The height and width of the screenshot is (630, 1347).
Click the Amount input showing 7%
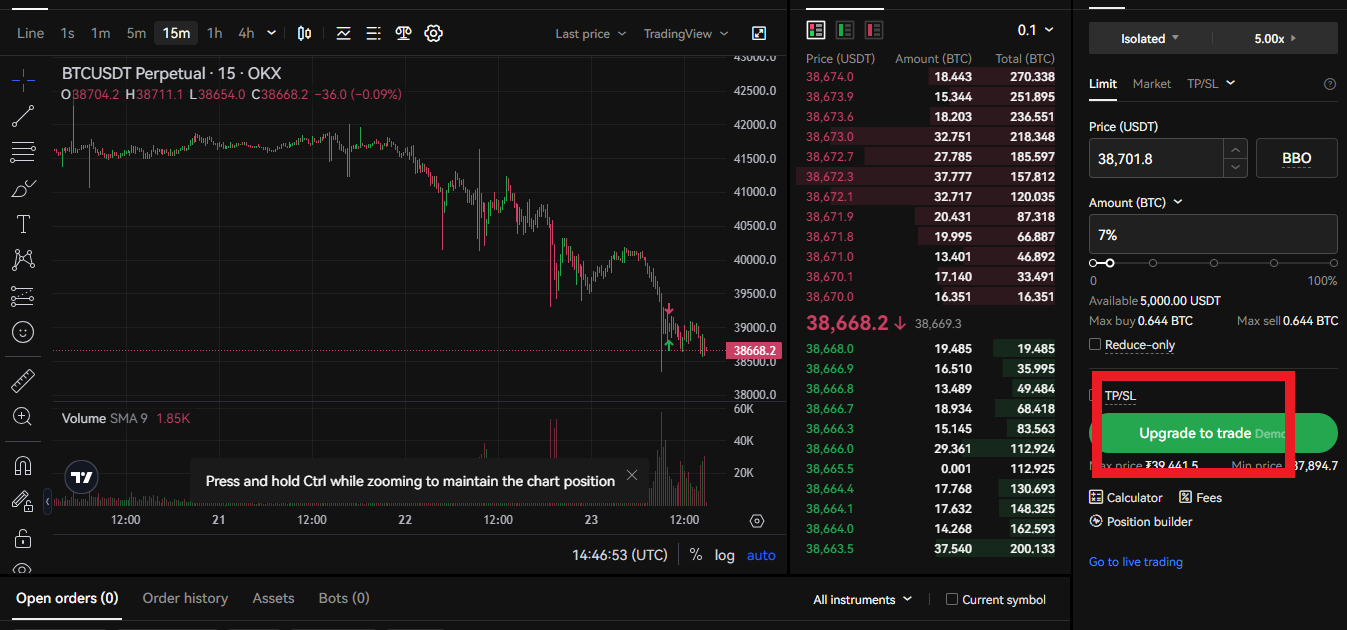(1213, 234)
